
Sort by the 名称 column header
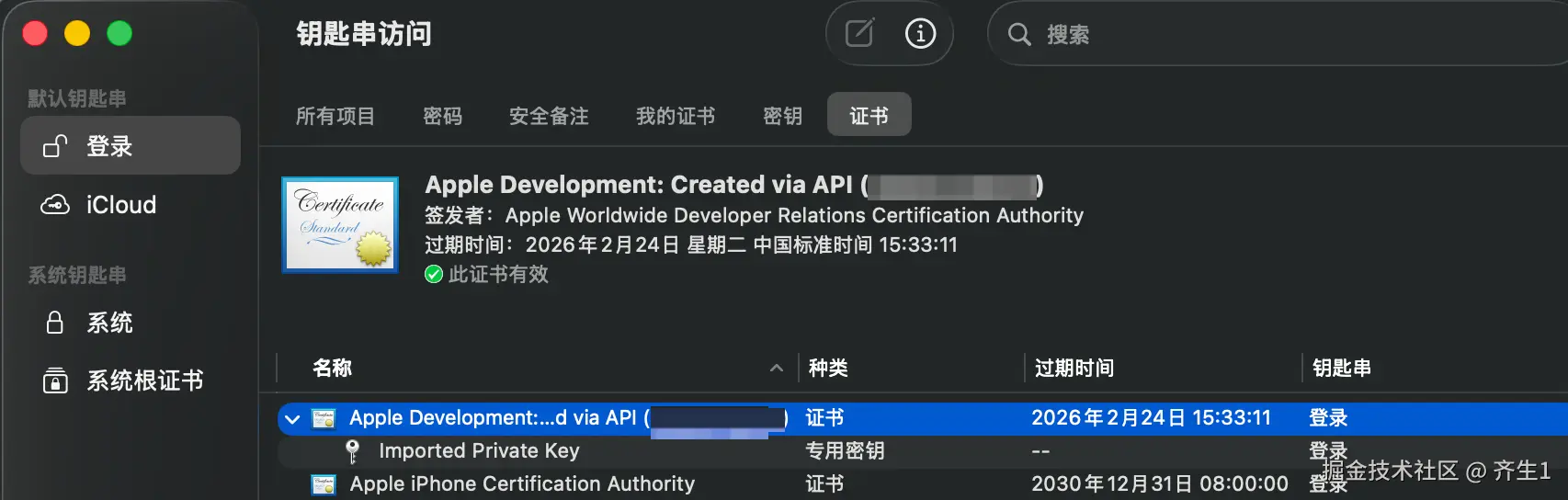point(333,368)
